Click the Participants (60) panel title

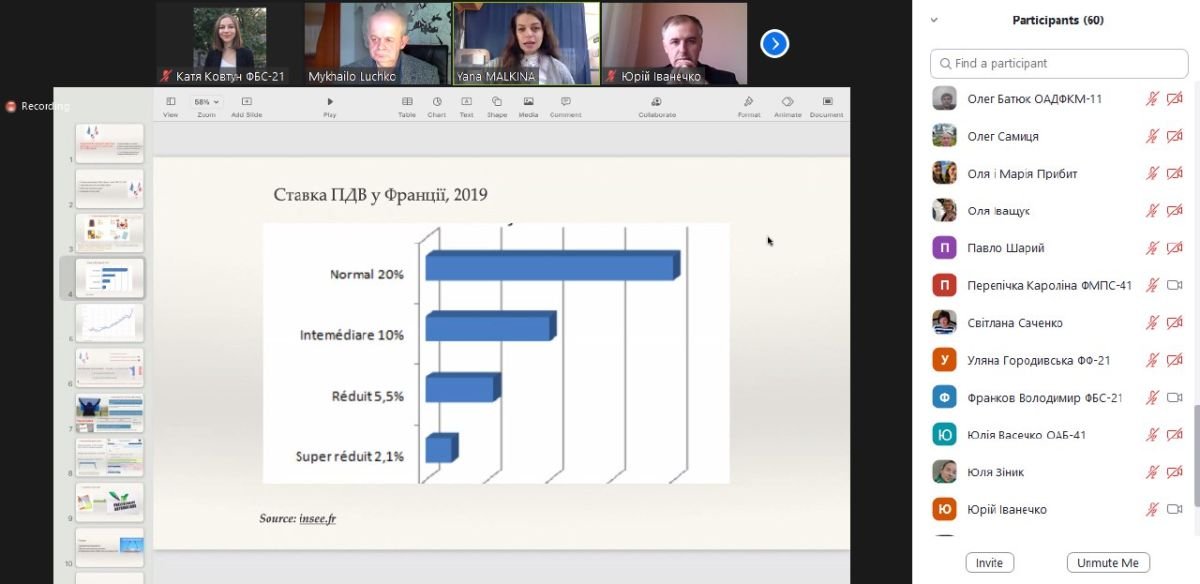pyautogui.click(x=1058, y=20)
